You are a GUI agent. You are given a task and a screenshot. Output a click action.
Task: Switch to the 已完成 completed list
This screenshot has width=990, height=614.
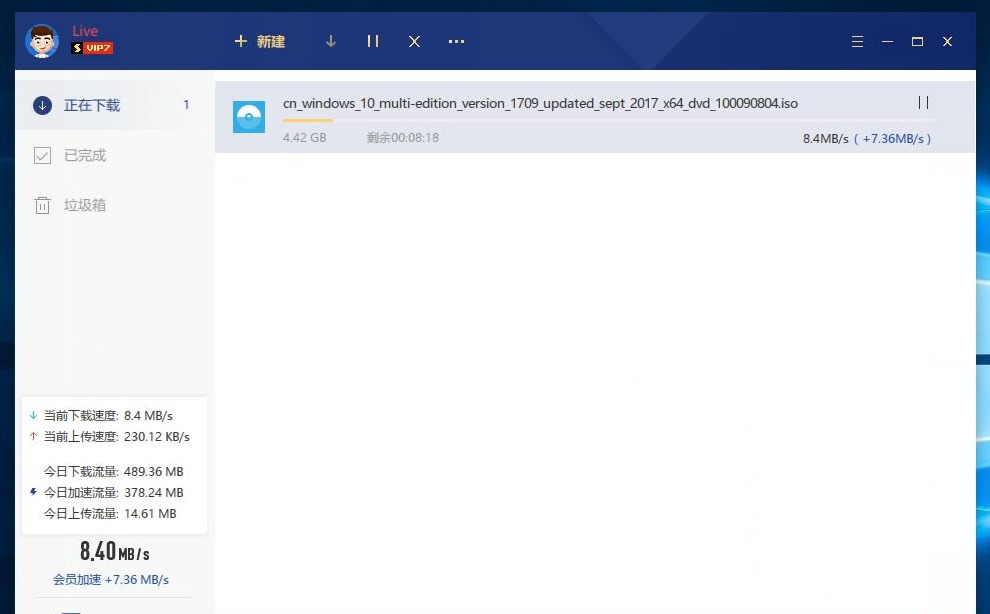click(114, 155)
